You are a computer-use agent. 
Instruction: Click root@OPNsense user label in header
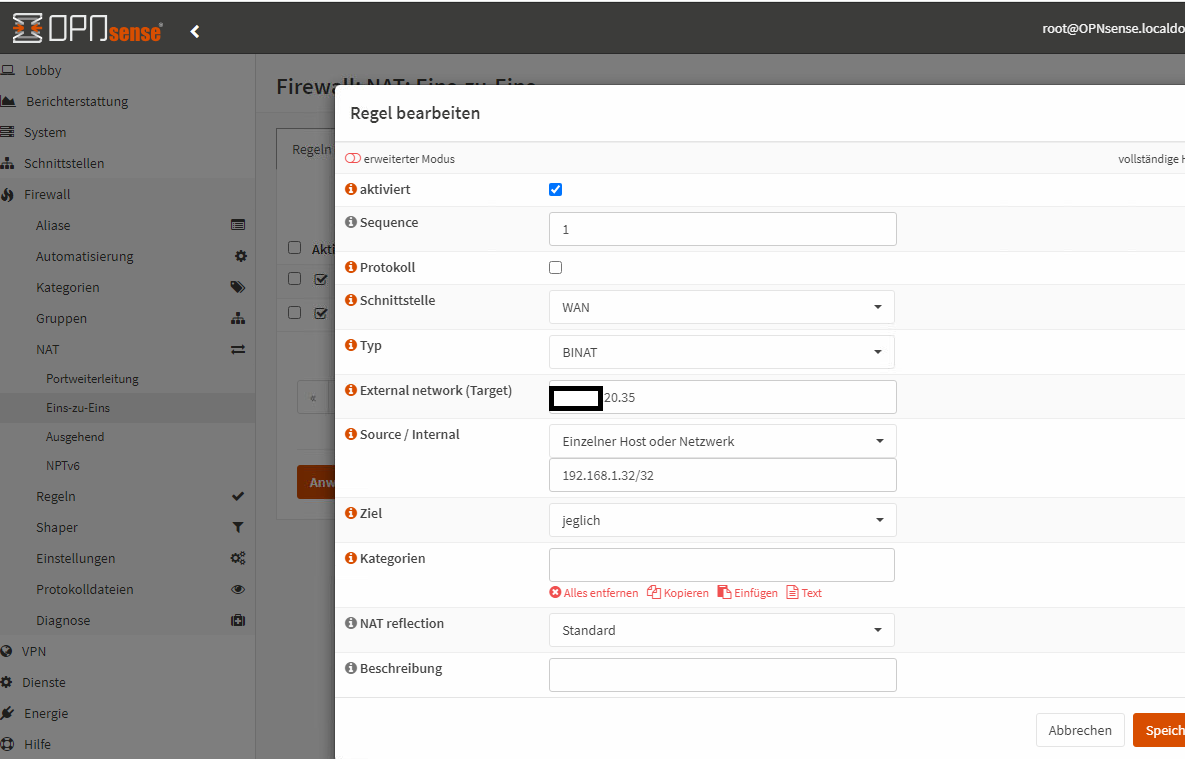click(x=1113, y=29)
